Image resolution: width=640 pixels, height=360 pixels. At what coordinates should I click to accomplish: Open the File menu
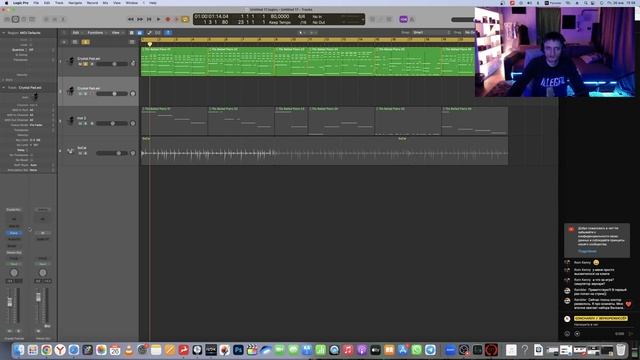tap(36, 3)
